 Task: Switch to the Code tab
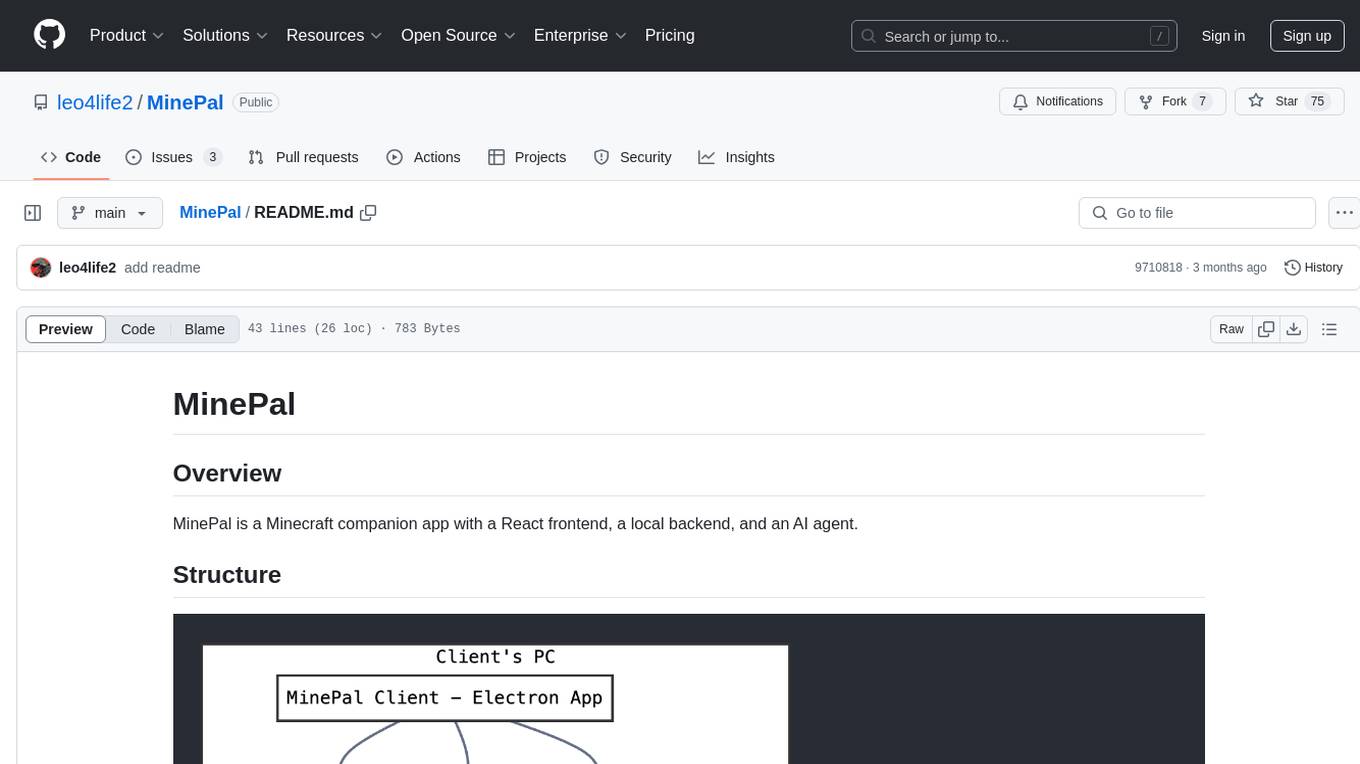click(x=71, y=157)
